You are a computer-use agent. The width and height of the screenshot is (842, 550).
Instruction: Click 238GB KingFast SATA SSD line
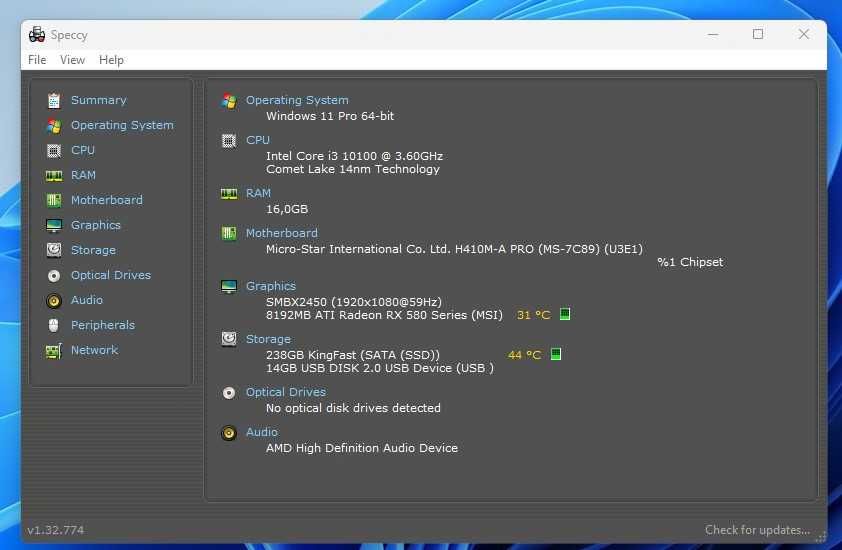(353, 355)
